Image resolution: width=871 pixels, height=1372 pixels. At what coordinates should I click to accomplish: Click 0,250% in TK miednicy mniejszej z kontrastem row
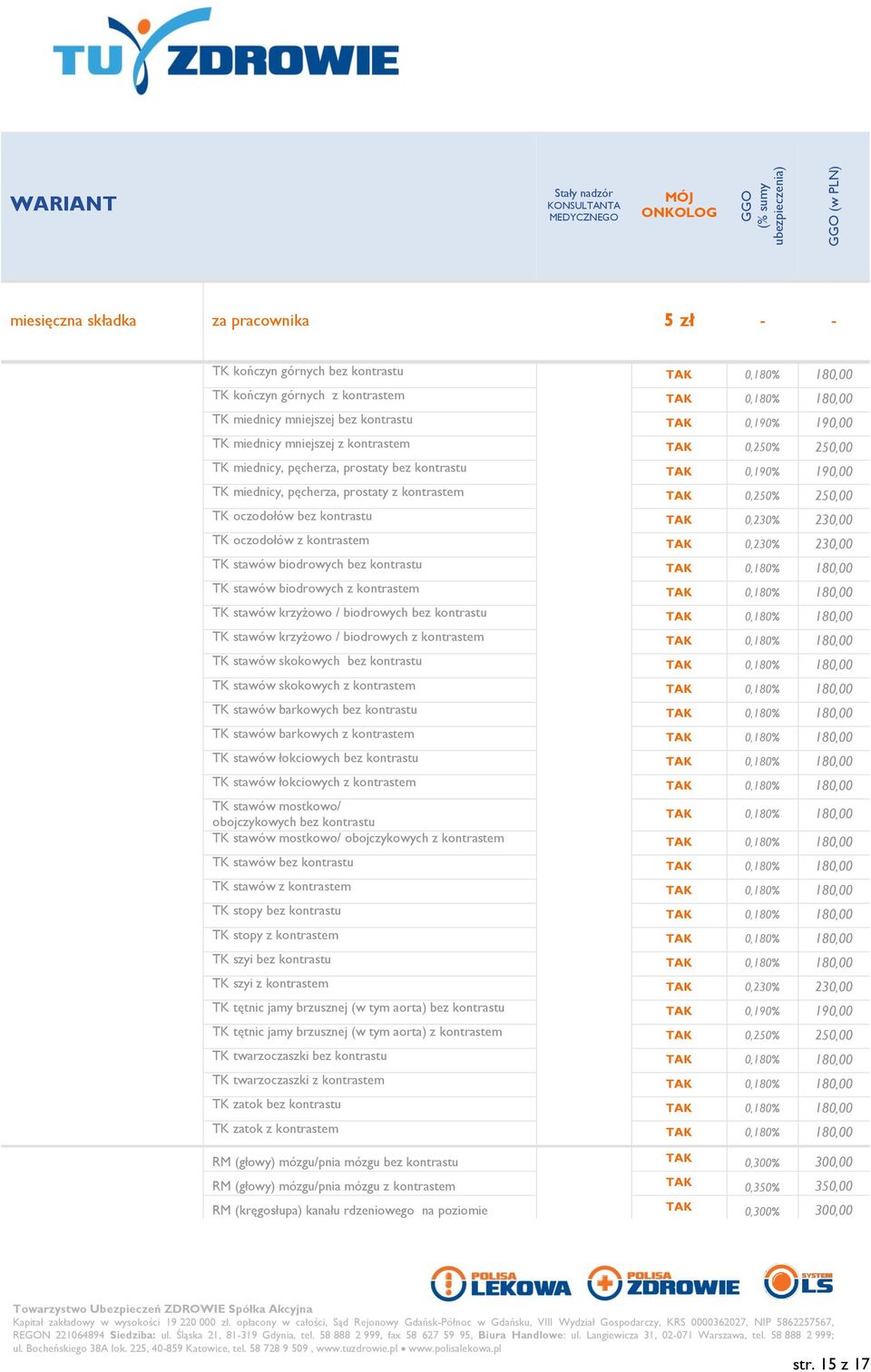pos(762,447)
